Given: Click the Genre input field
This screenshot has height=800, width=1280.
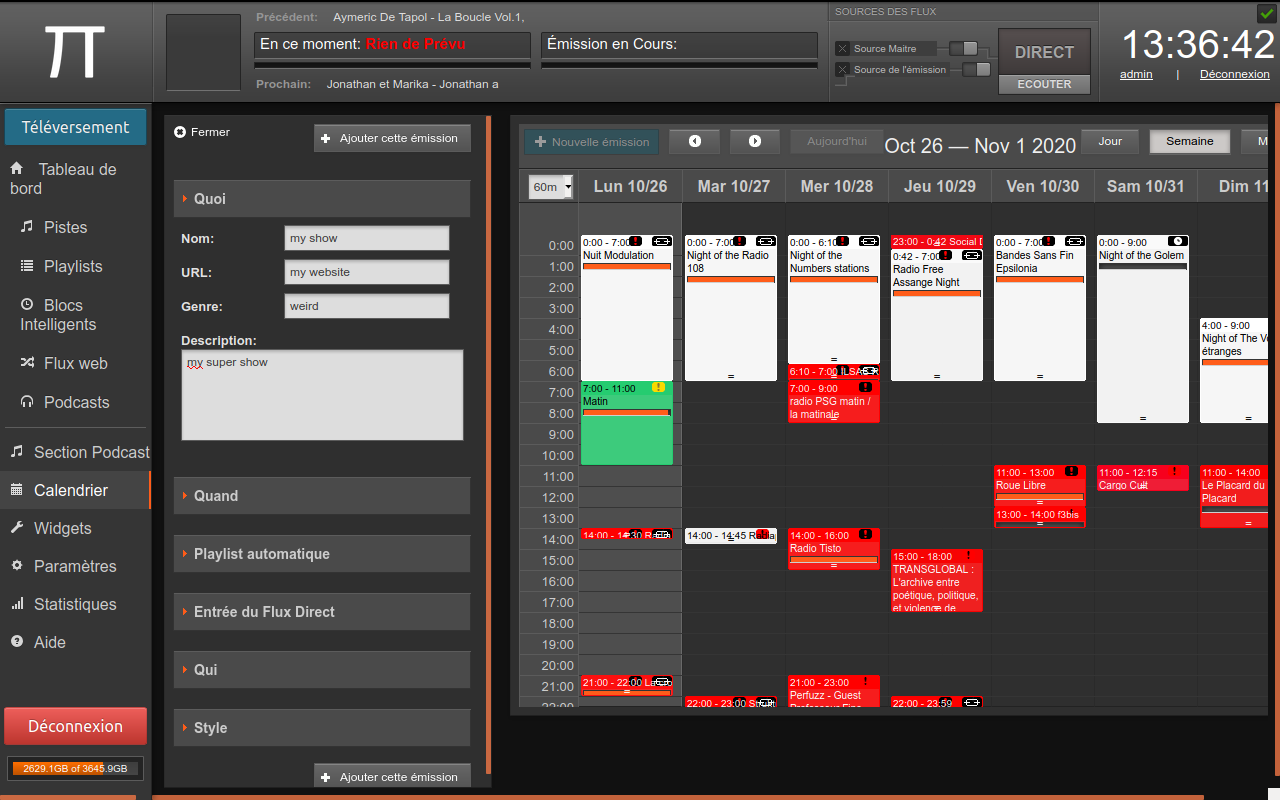Looking at the screenshot, I should coord(366,306).
